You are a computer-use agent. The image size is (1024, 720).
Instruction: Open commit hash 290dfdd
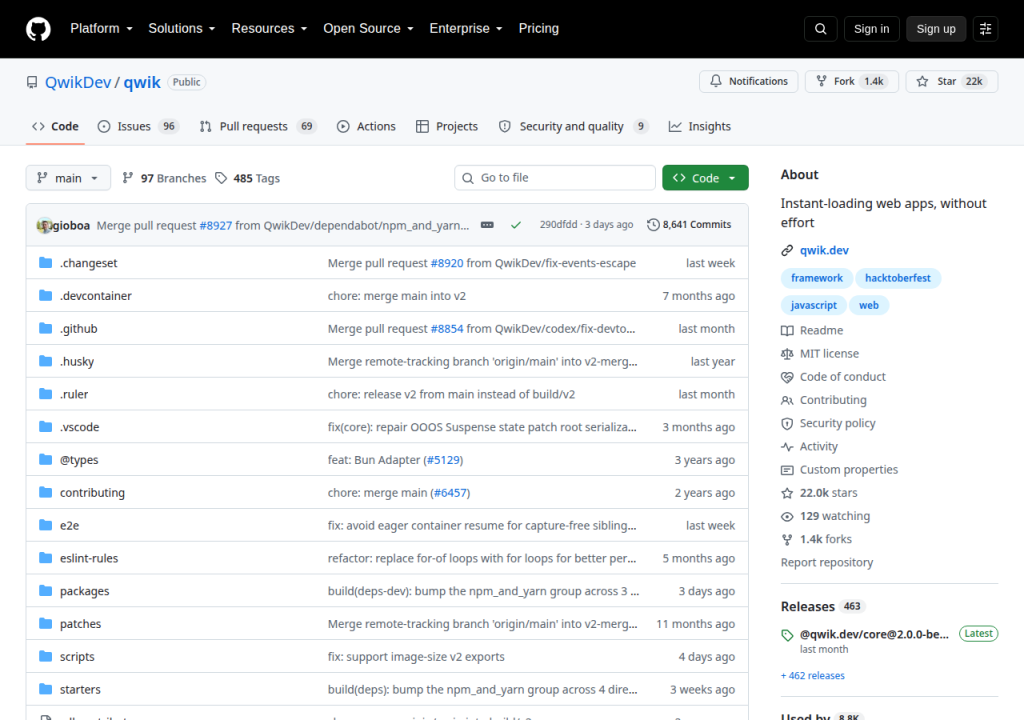coord(558,225)
